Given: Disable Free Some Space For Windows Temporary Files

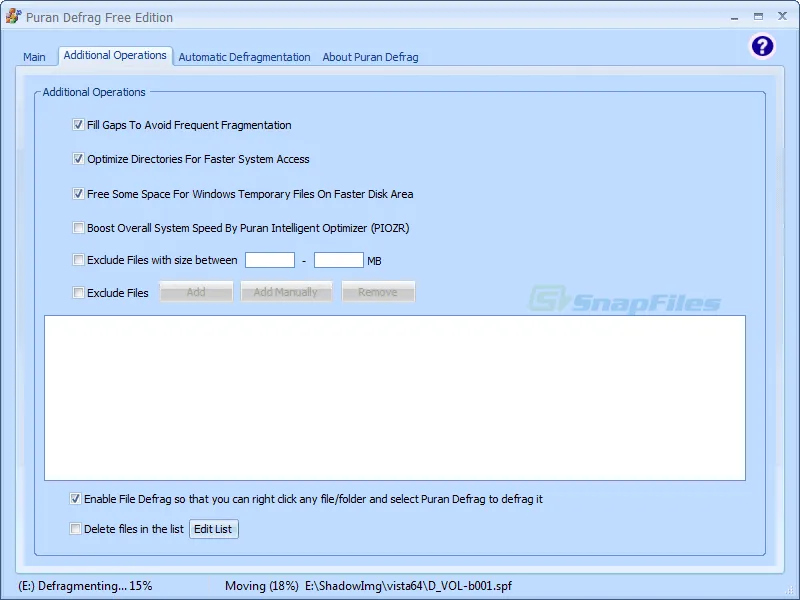Looking at the screenshot, I should click(x=78, y=194).
